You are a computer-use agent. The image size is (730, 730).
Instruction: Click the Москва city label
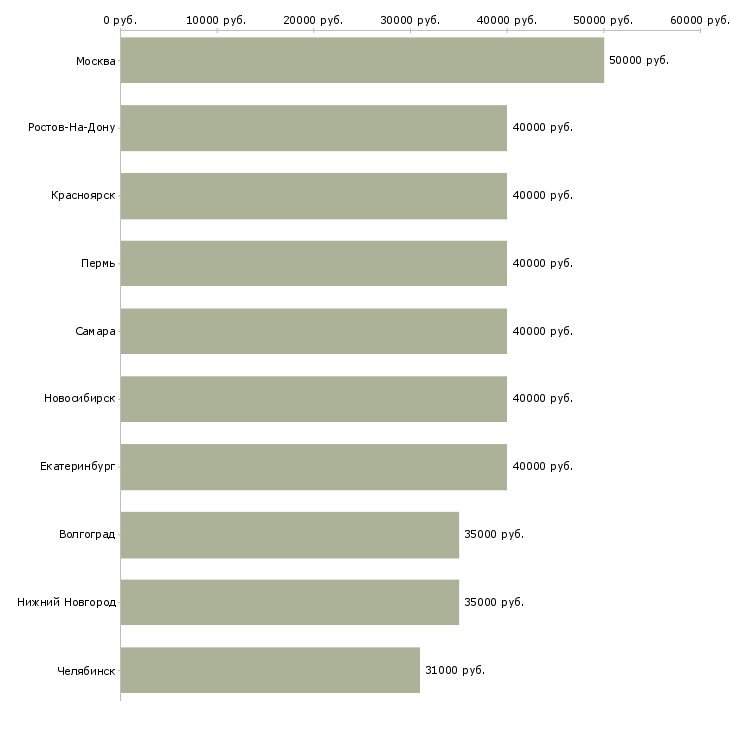pyautogui.click(x=95, y=61)
